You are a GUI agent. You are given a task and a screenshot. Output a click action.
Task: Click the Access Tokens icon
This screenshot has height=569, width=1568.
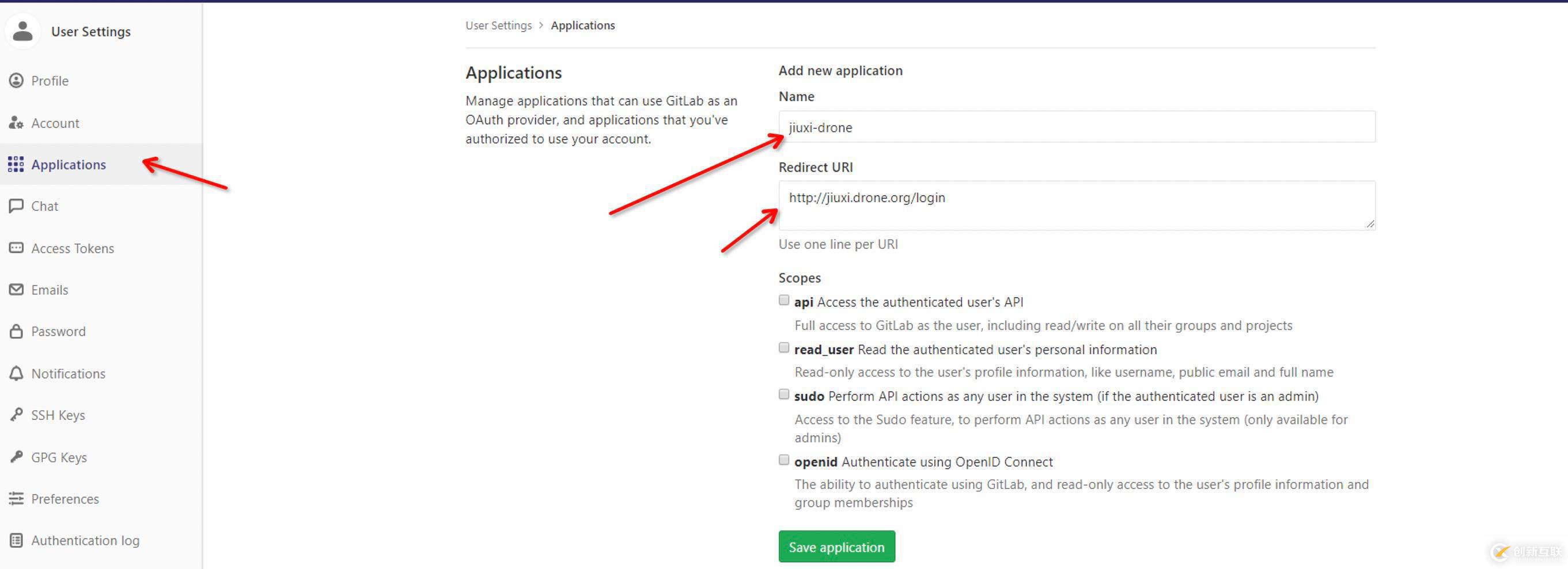click(x=17, y=248)
